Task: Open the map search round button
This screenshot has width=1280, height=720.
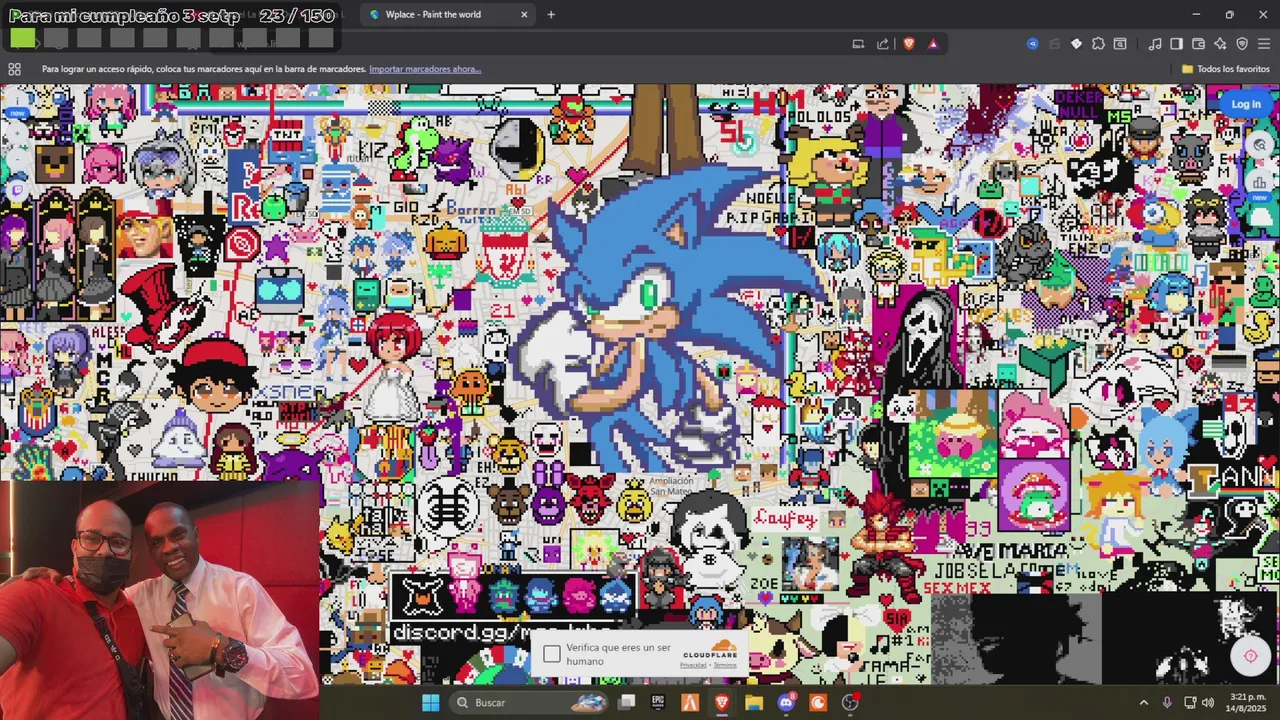Action: pos(1260,145)
